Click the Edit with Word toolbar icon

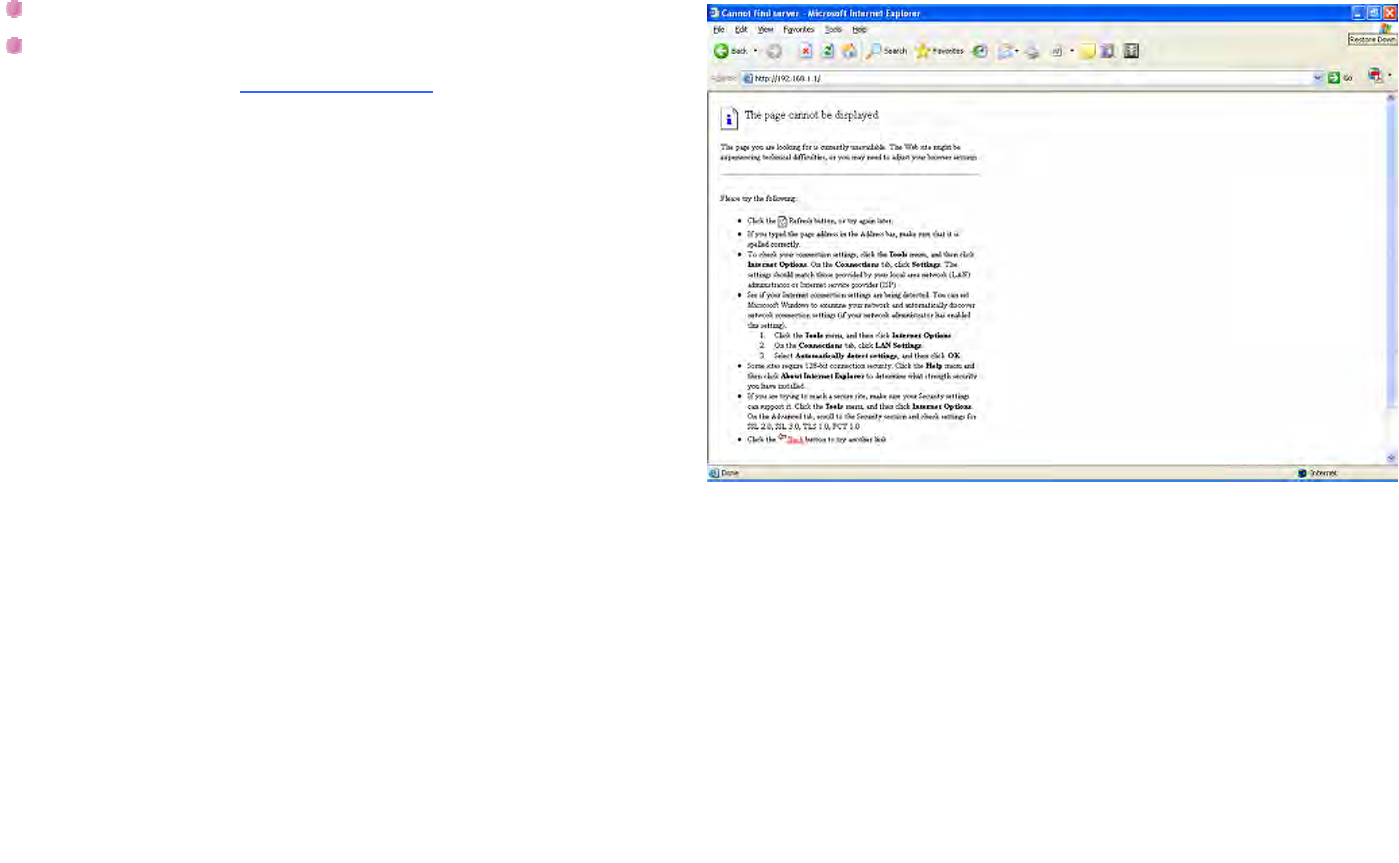1056,50
